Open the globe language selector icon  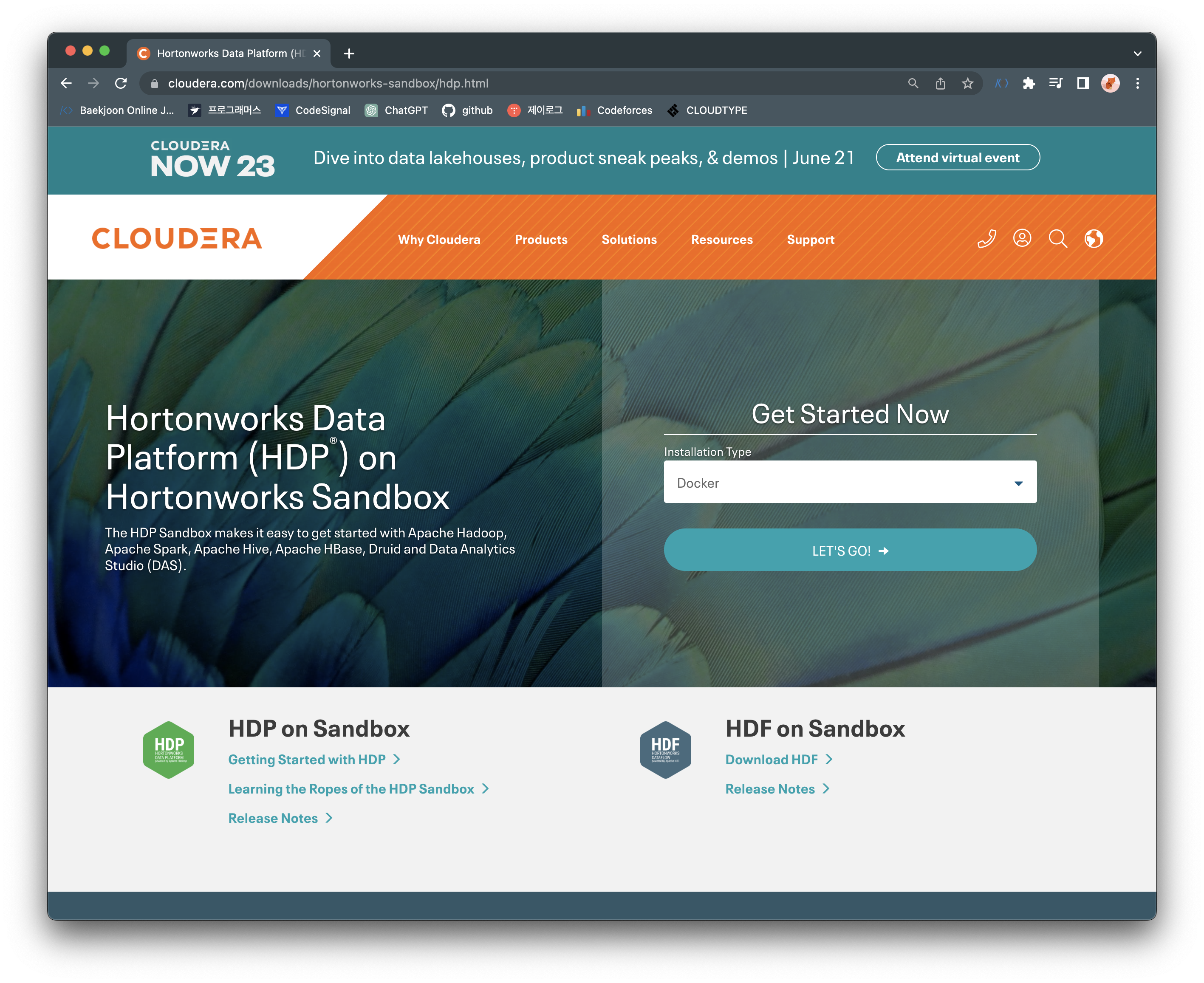point(1094,239)
